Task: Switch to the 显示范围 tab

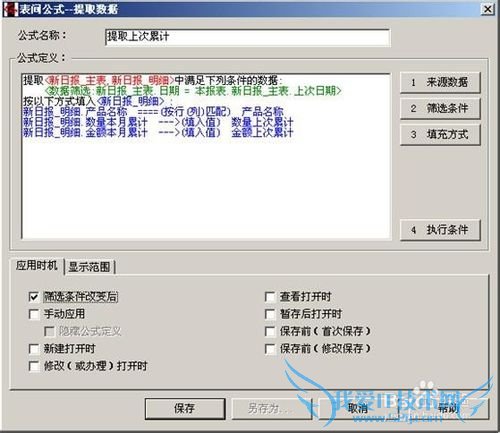Action: 89,267
